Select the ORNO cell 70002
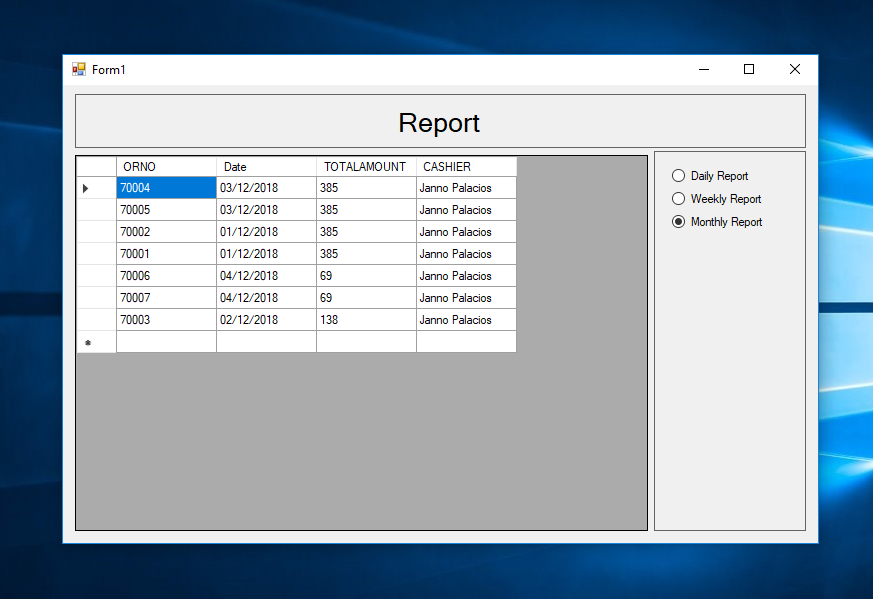 pyautogui.click(x=166, y=232)
